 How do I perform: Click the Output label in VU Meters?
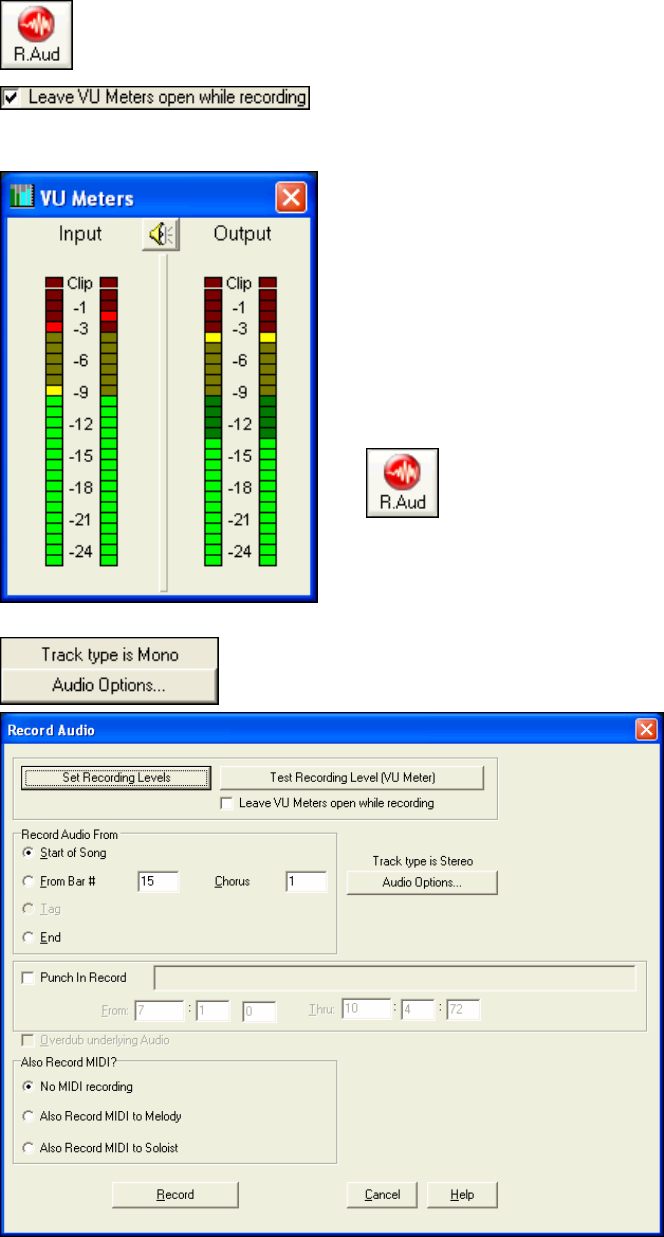tap(242, 234)
